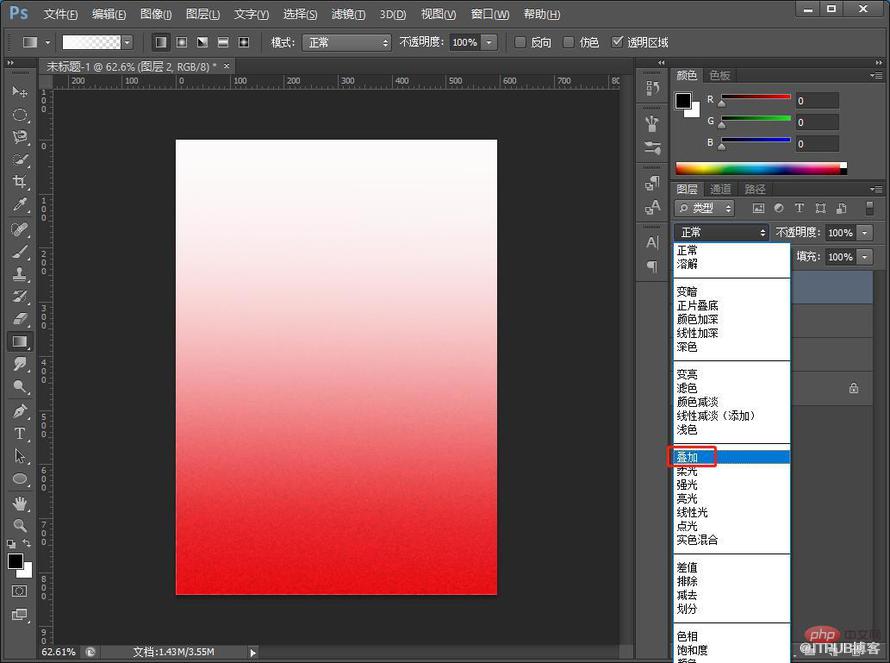Select the Crop tool

(20, 182)
